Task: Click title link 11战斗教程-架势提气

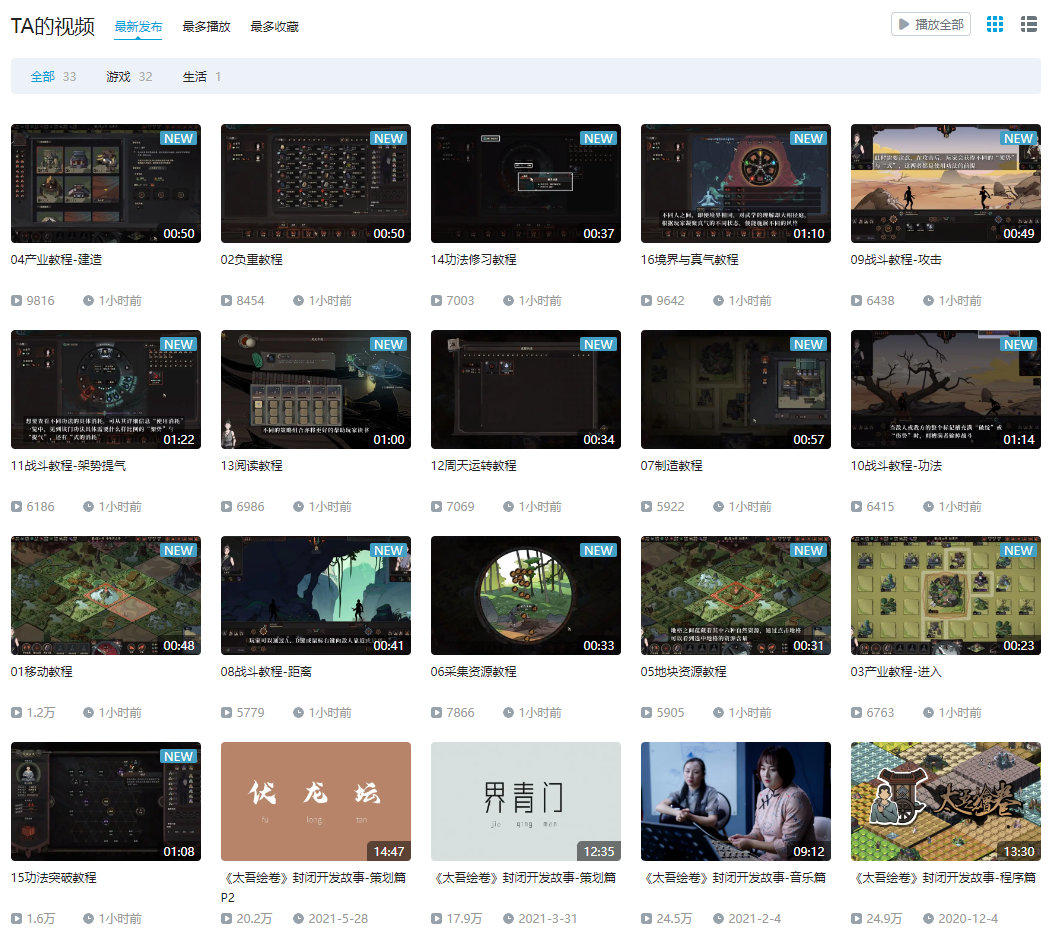Action: coord(68,466)
